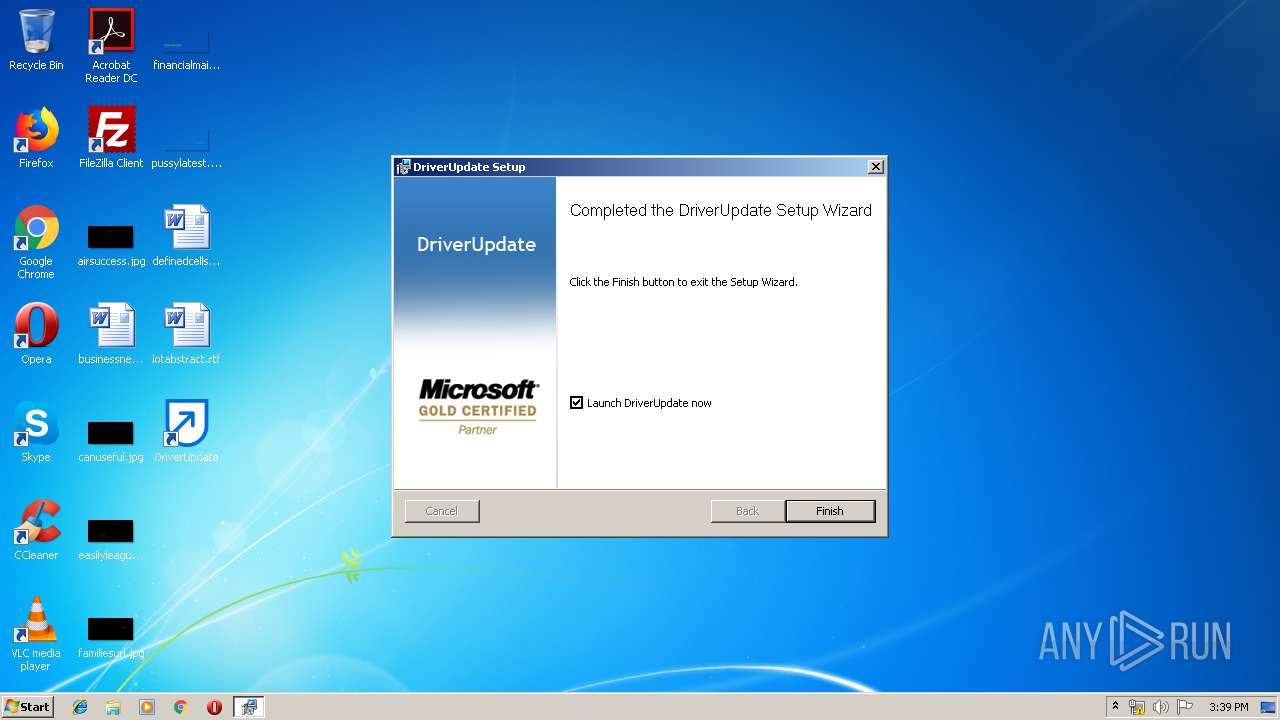This screenshot has height=720, width=1280.
Task: Open Windows Media Player taskbar icon
Action: coord(147,707)
